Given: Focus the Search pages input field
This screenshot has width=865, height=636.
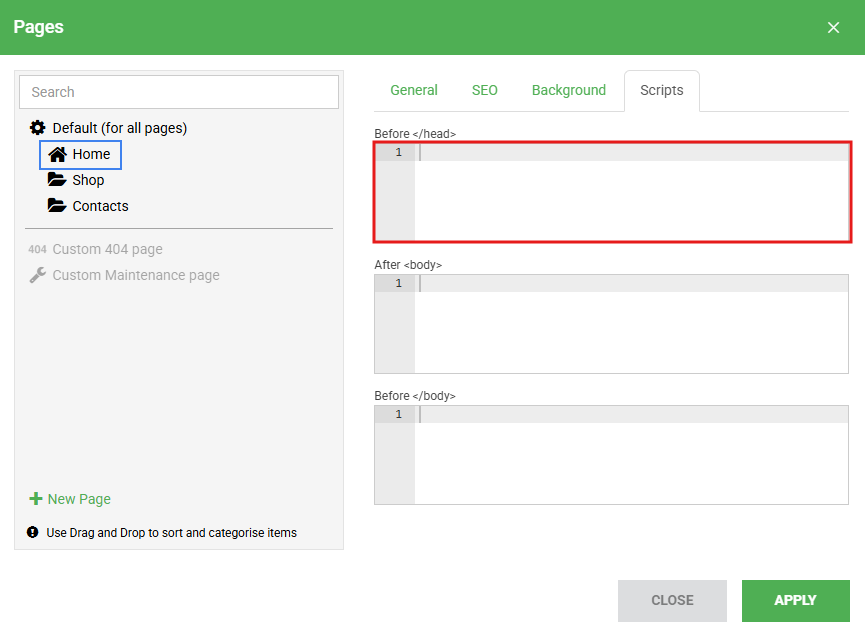Looking at the screenshot, I should point(179,92).
